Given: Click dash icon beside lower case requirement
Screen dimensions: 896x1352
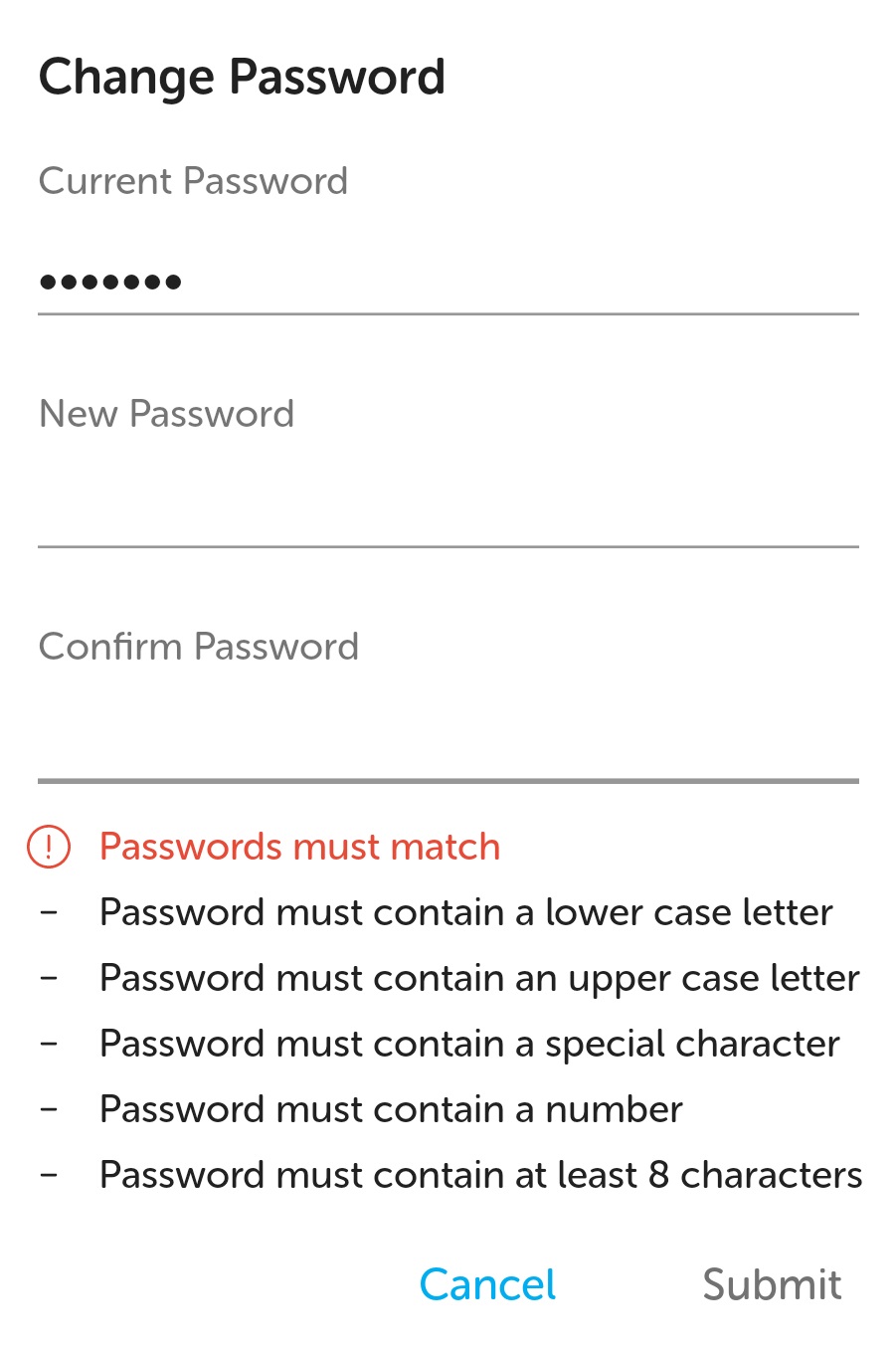Looking at the screenshot, I should pyautogui.click(x=49, y=911).
